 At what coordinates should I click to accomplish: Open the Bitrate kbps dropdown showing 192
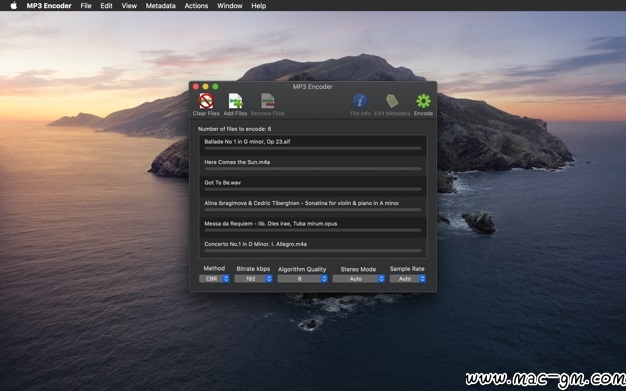click(254, 279)
